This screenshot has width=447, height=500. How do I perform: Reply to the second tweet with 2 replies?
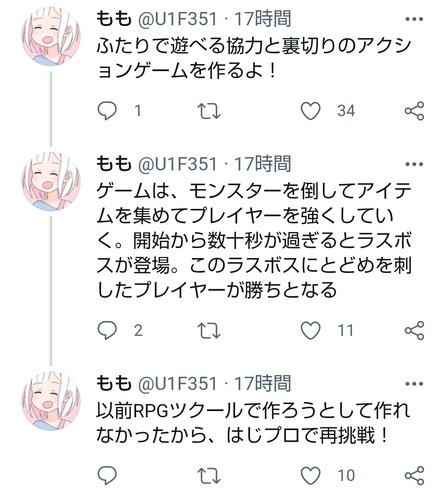107,330
